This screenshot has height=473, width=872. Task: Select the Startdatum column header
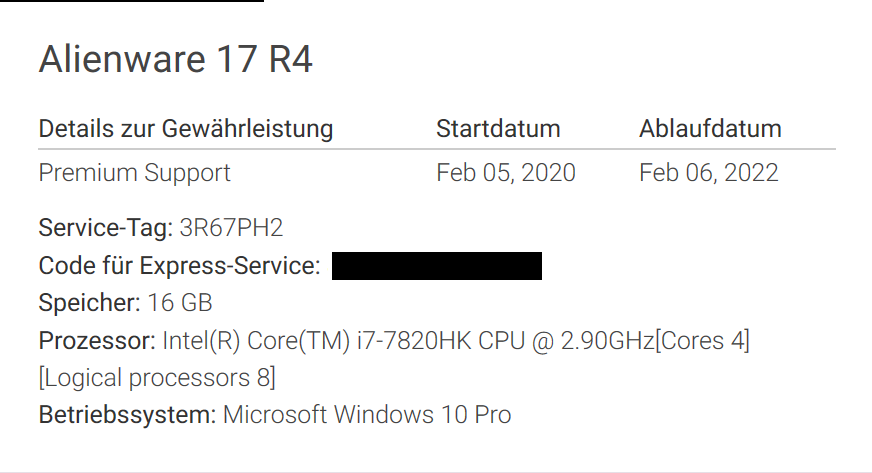point(498,129)
